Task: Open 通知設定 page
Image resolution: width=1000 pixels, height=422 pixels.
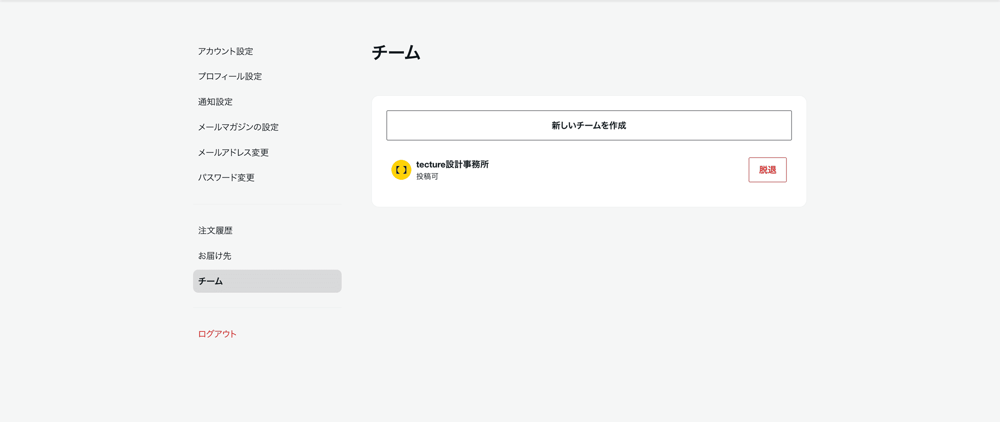Action: [215, 102]
